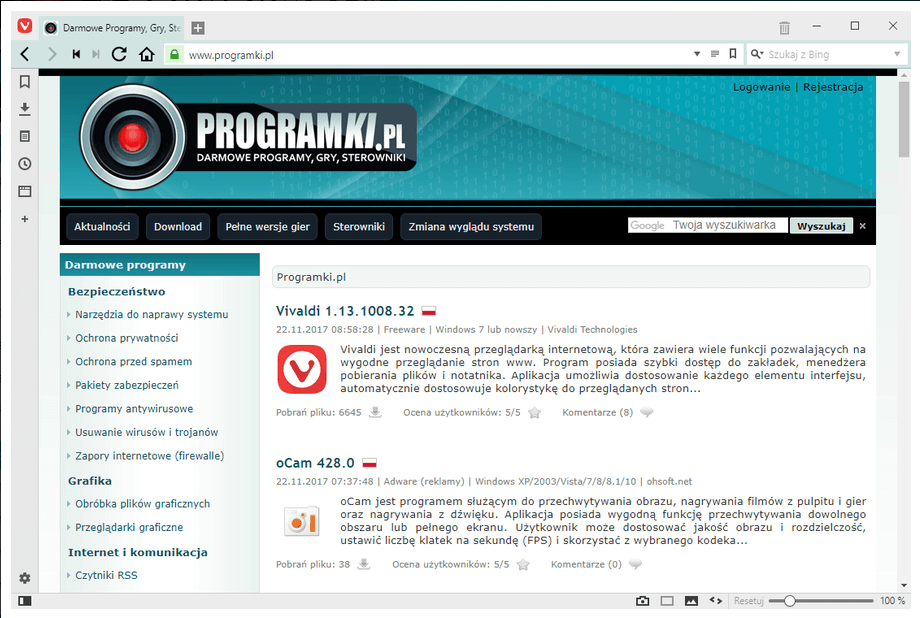
Task: Open the Download menu item
Action: (x=178, y=227)
